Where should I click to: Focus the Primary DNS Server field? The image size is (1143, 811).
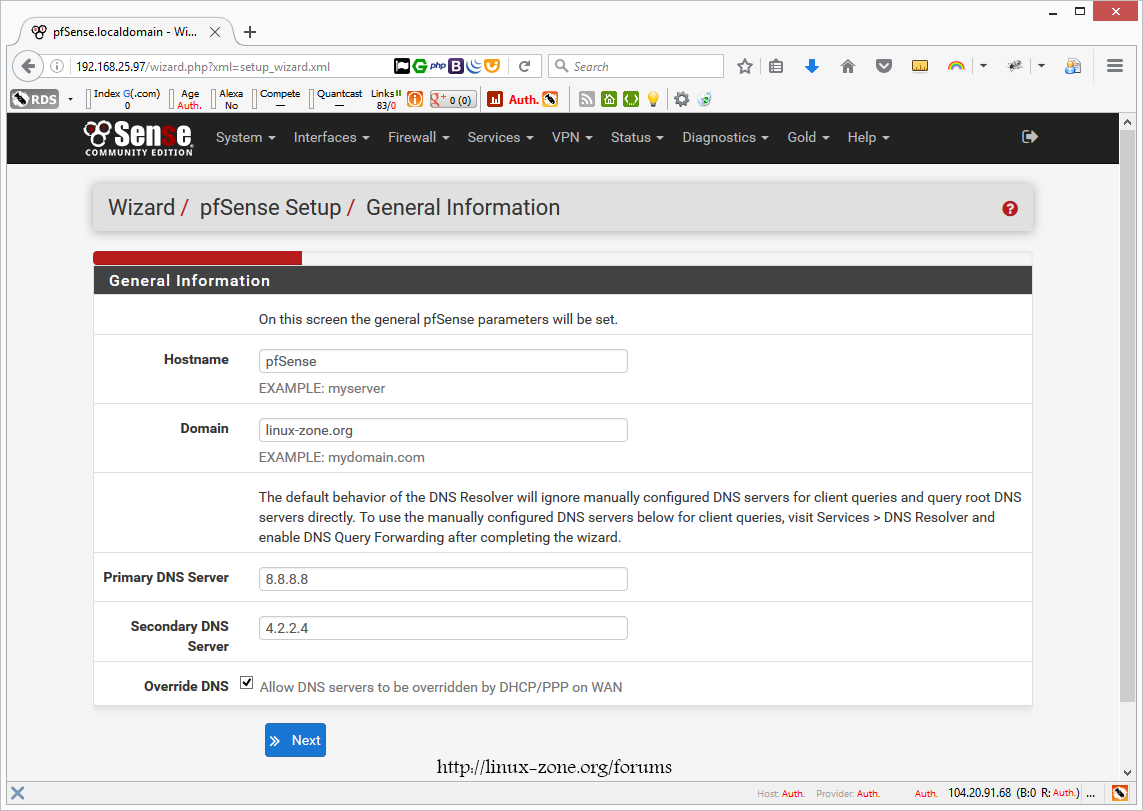tap(443, 579)
